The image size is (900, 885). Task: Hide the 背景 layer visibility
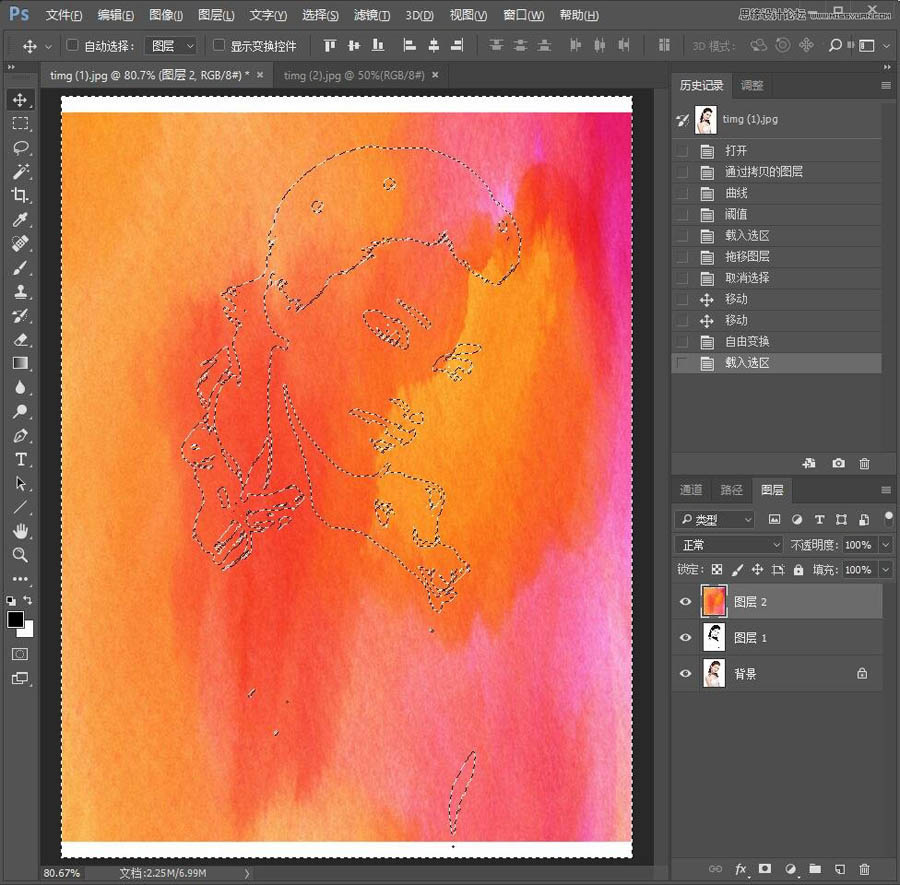[x=685, y=674]
